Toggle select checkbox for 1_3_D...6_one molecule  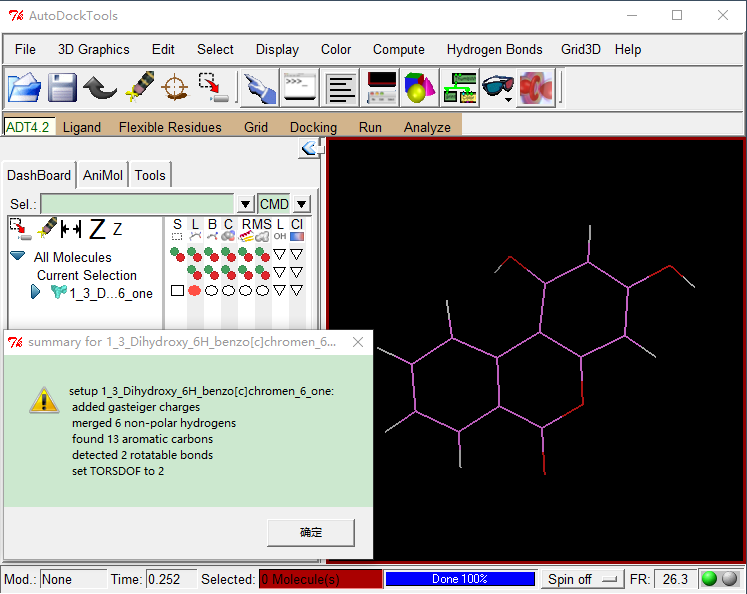[x=177, y=291]
